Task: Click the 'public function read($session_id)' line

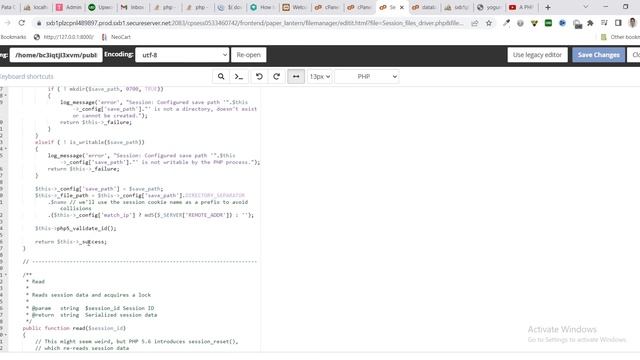Action: 74,328
